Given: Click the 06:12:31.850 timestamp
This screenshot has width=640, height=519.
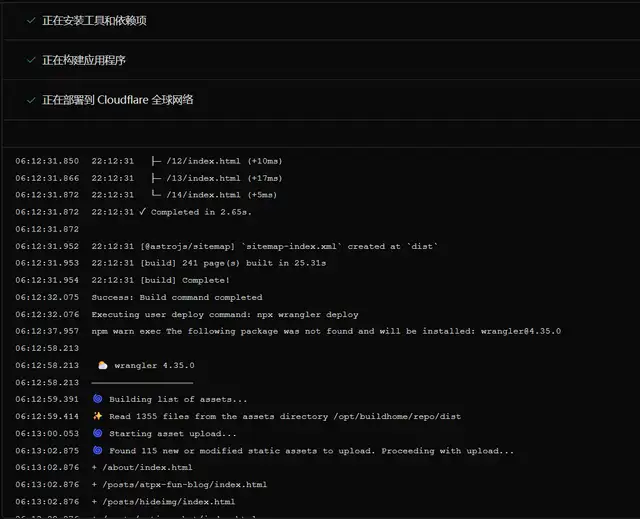Looking at the screenshot, I should coord(47,162).
